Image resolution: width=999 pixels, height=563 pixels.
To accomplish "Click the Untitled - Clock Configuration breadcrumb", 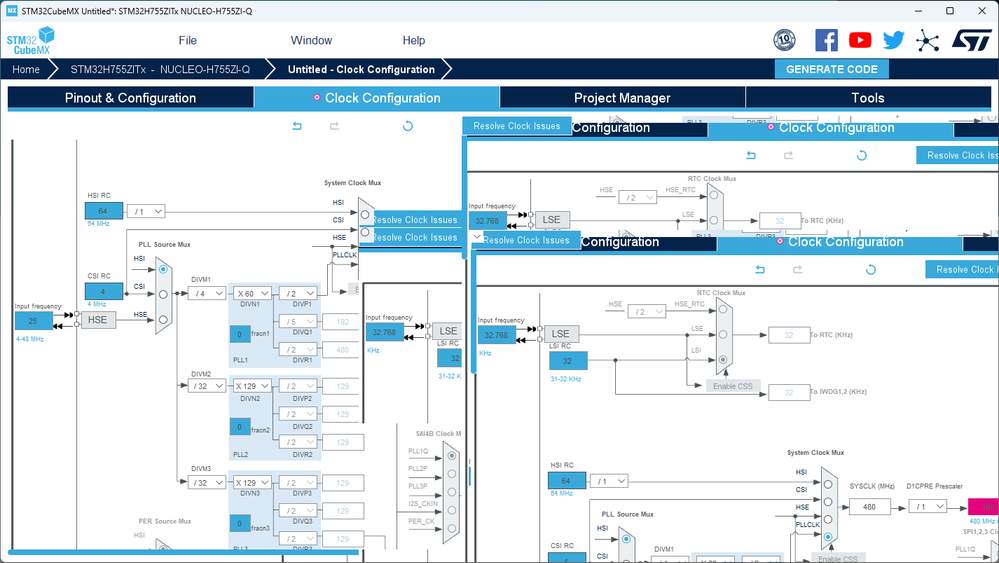I will pyautogui.click(x=361, y=69).
